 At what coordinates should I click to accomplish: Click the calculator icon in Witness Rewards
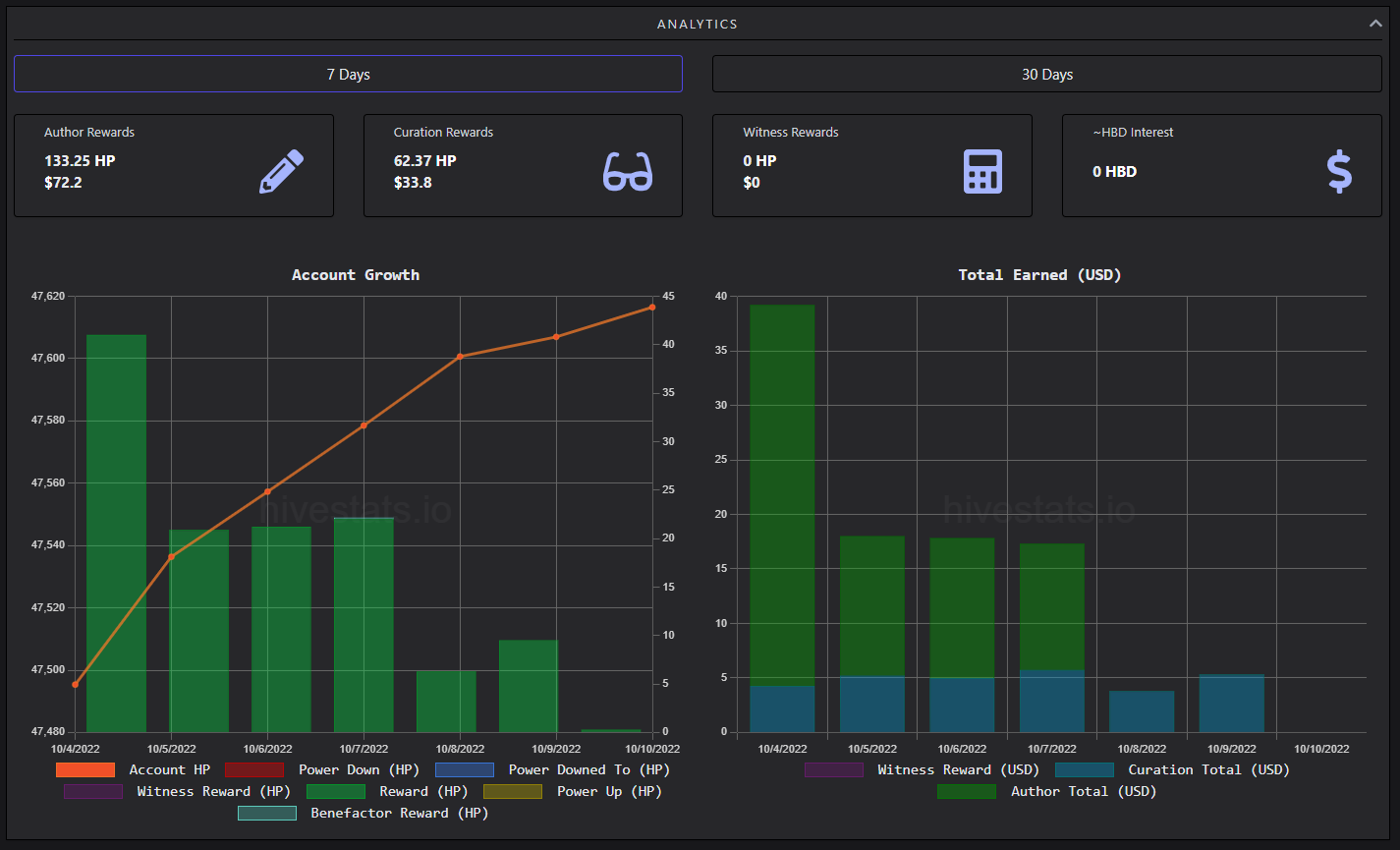tap(982, 172)
